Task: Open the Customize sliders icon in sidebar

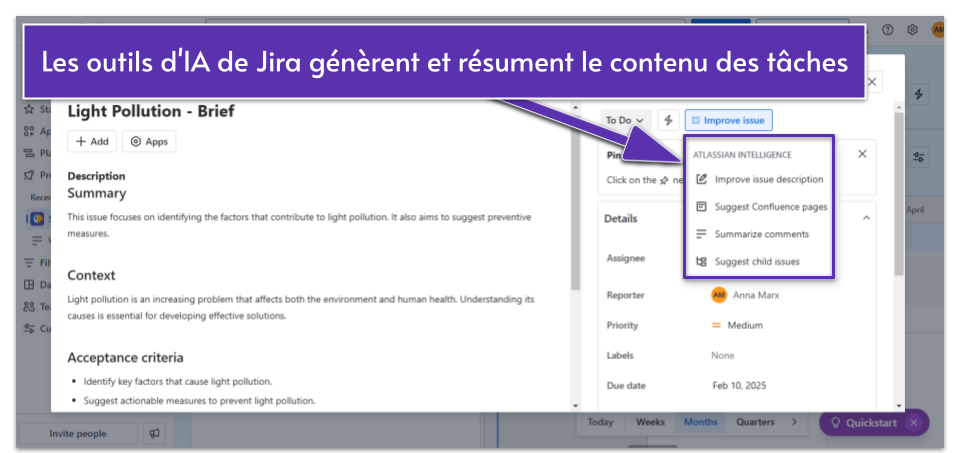Action: [29, 328]
